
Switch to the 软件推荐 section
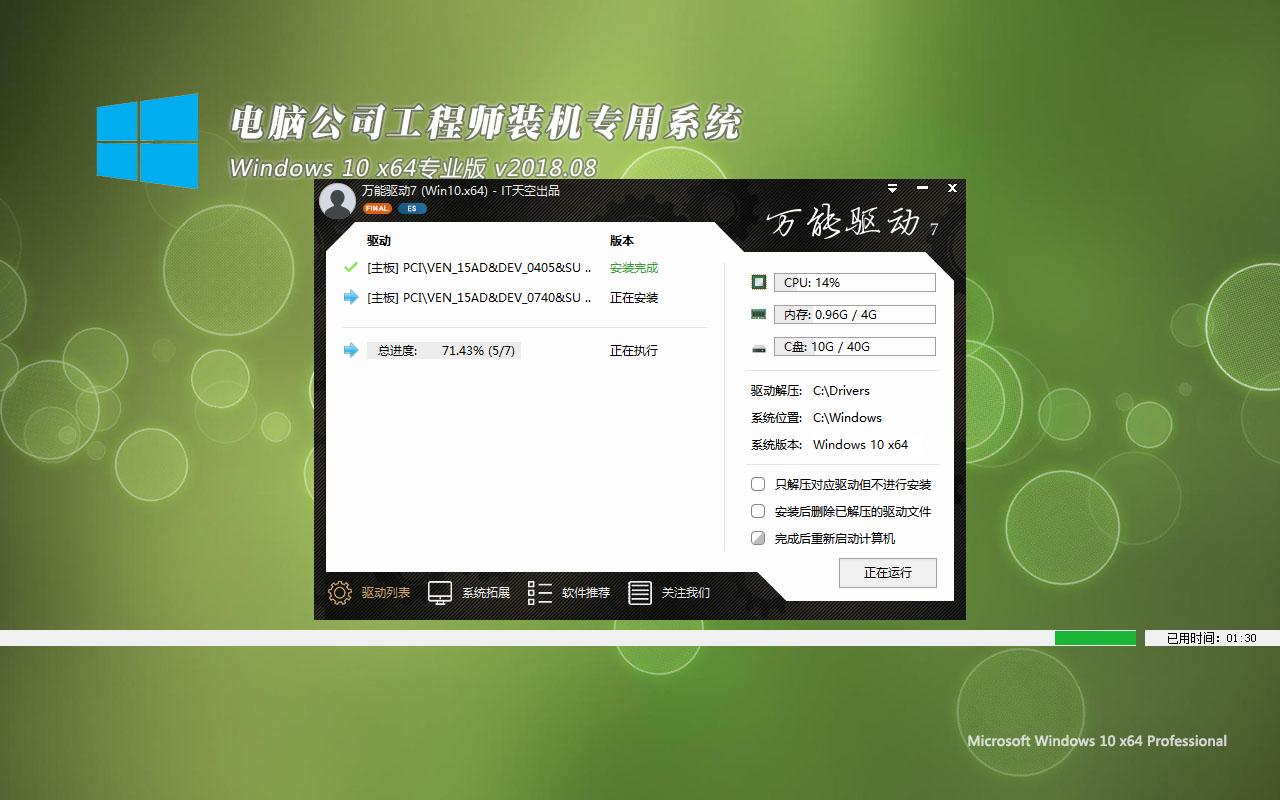(587, 592)
